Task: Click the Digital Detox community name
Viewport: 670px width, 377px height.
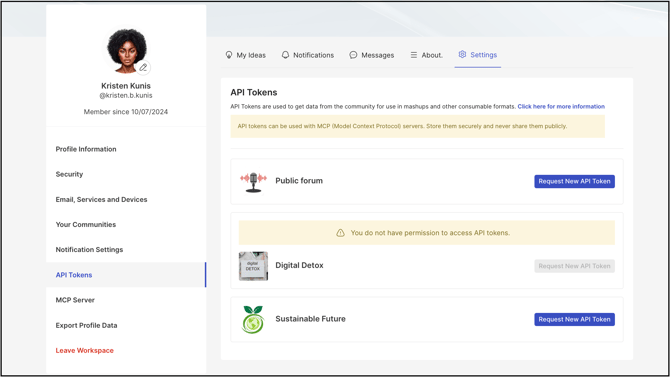Action: (300, 265)
